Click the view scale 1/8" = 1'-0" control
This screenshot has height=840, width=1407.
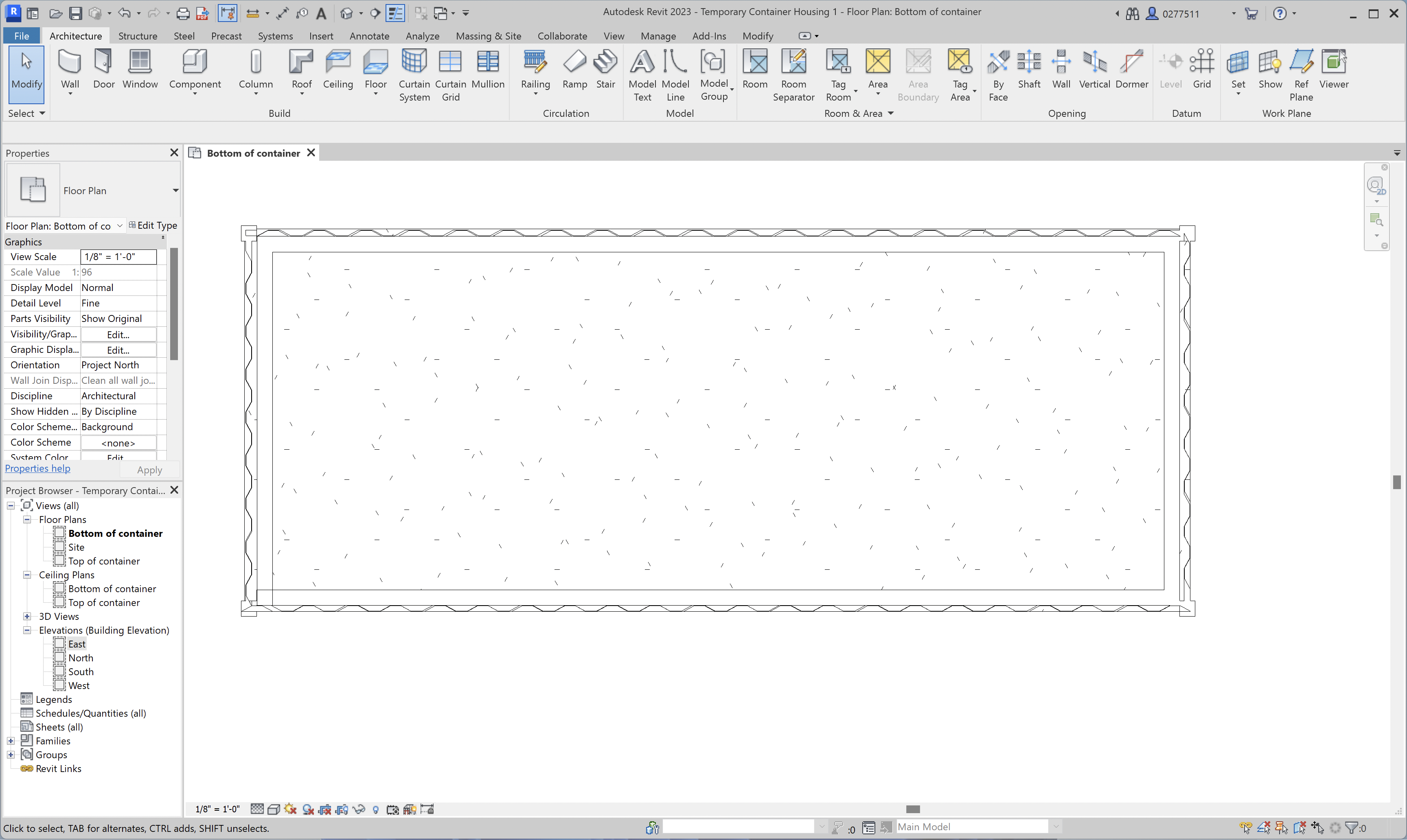click(217, 809)
